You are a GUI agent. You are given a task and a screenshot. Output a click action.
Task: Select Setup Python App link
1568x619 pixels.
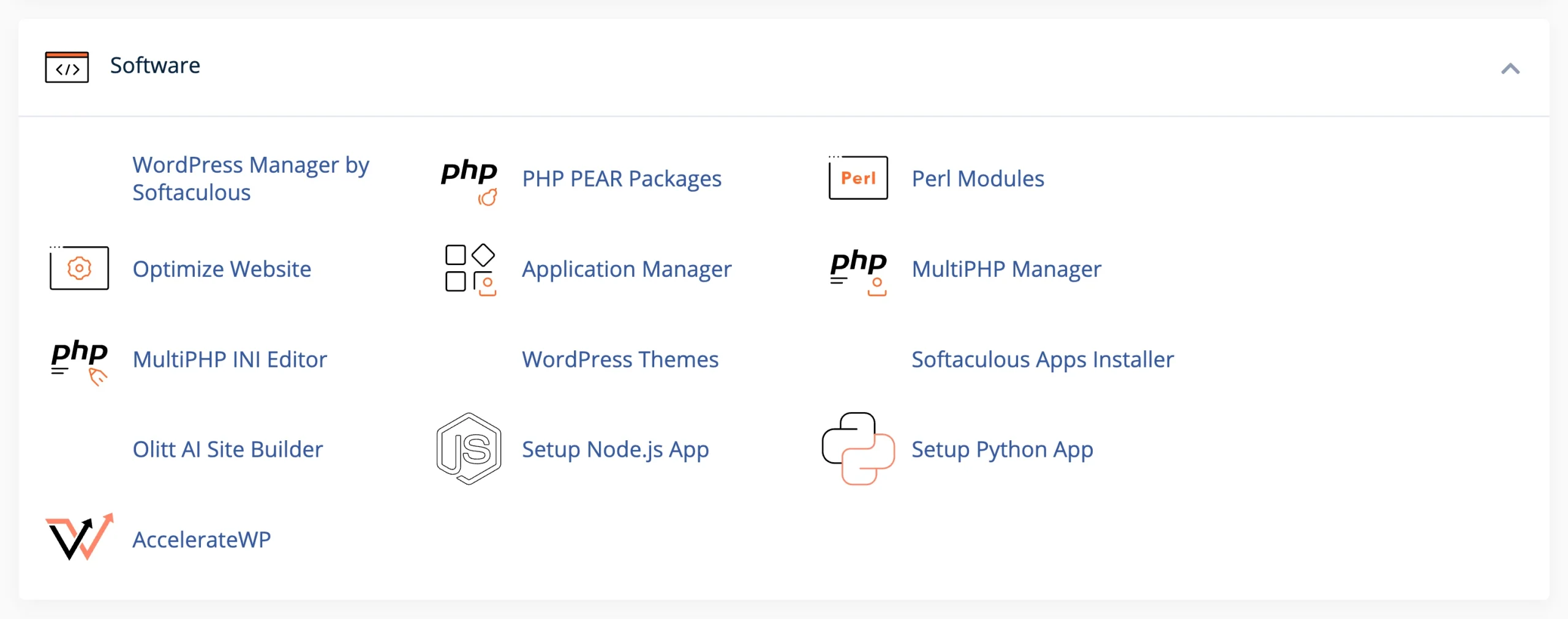click(x=1002, y=449)
